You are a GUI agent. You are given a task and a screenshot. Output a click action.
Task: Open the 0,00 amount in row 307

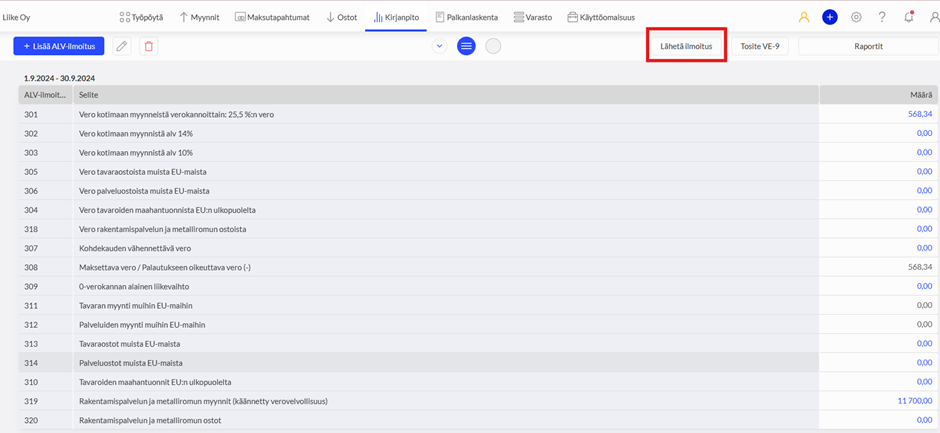925,248
